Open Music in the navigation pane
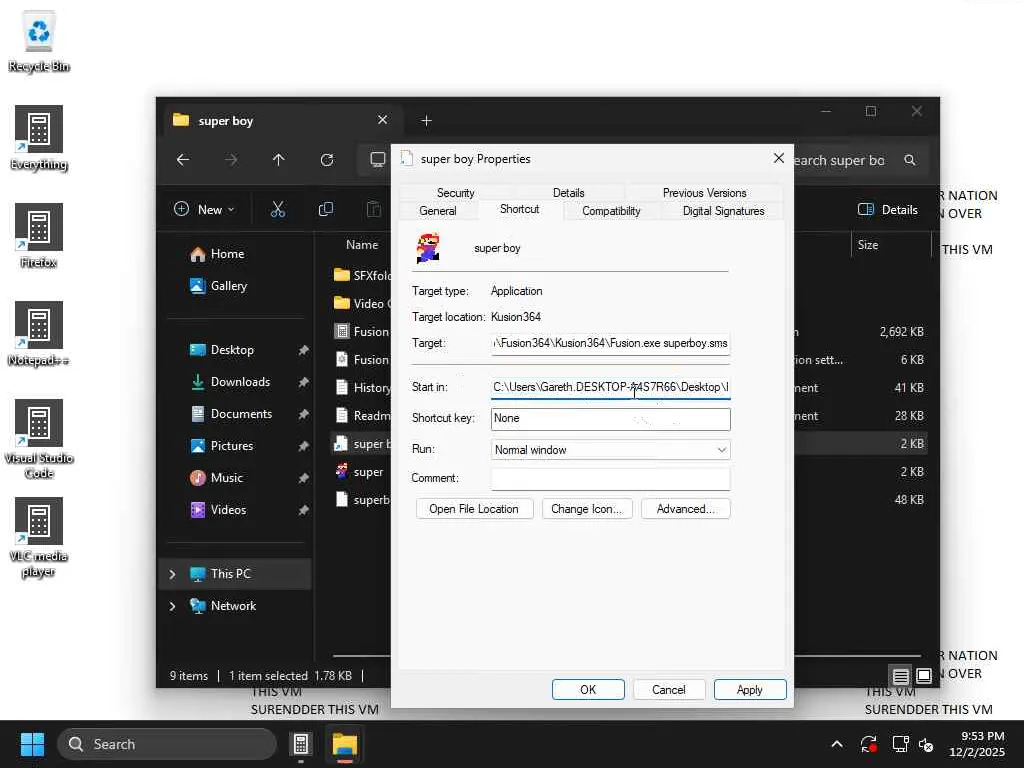This screenshot has height=768, width=1024. (226, 478)
